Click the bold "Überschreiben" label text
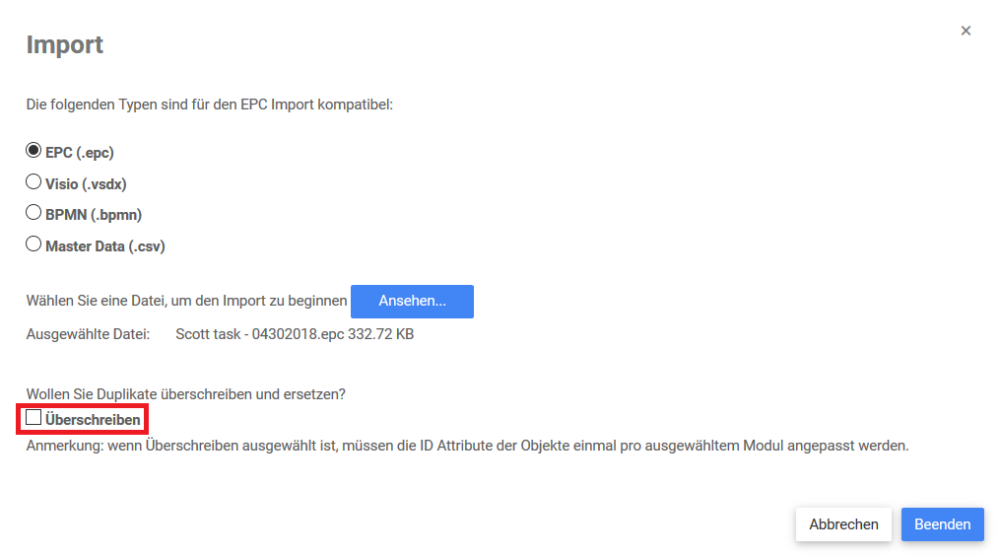Image resolution: width=1000 pixels, height=557 pixels. click(x=93, y=420)
